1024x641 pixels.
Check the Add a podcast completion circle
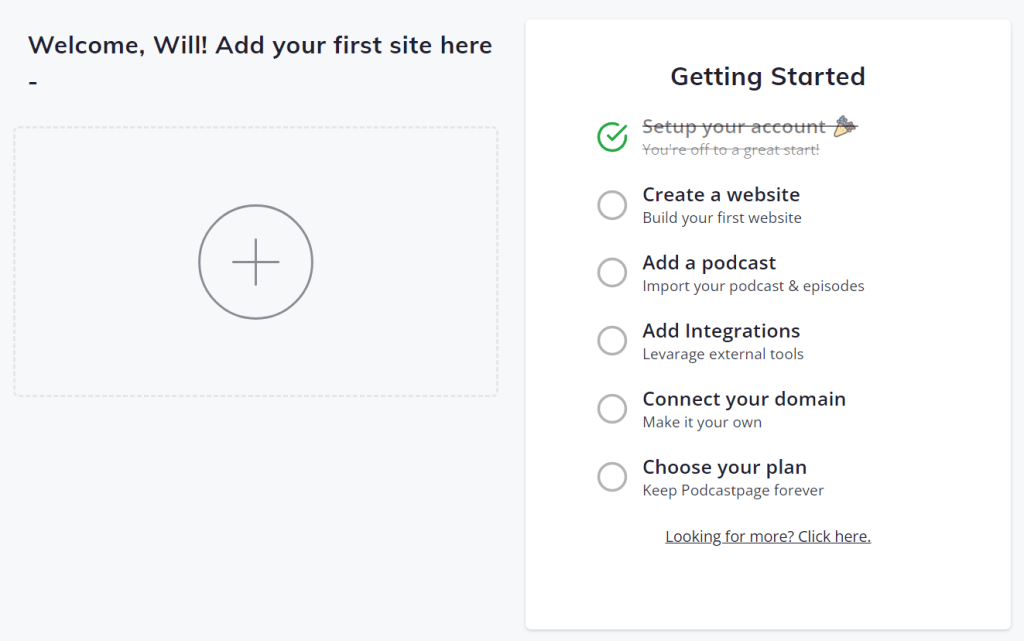pos(612,272)
